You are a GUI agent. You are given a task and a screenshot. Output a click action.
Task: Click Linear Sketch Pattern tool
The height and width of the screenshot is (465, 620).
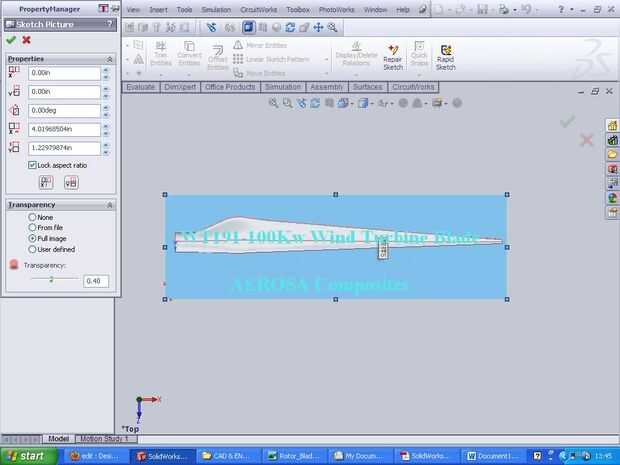(x=271, y=59)
